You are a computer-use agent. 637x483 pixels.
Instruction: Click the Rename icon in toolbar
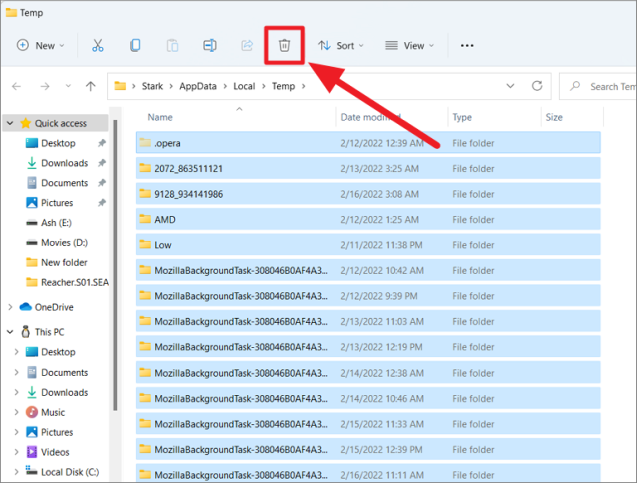(210, 46)
